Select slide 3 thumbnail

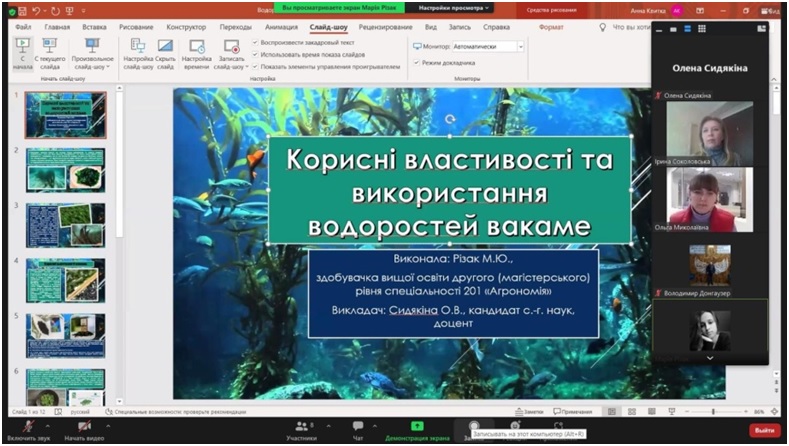65,225
